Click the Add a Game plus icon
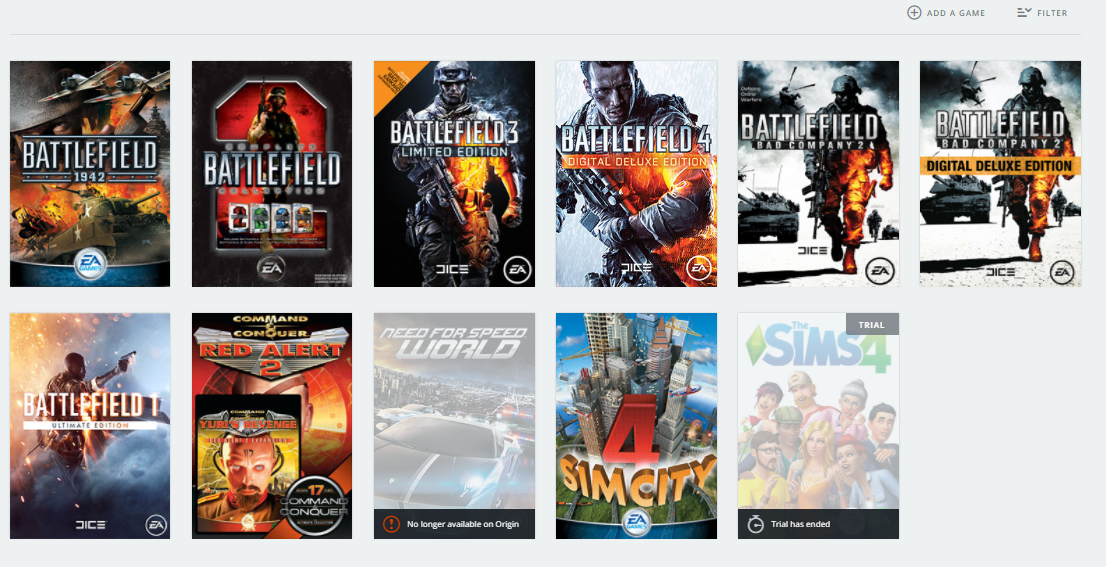The image size is (1106, 567). tap(914, 13)
